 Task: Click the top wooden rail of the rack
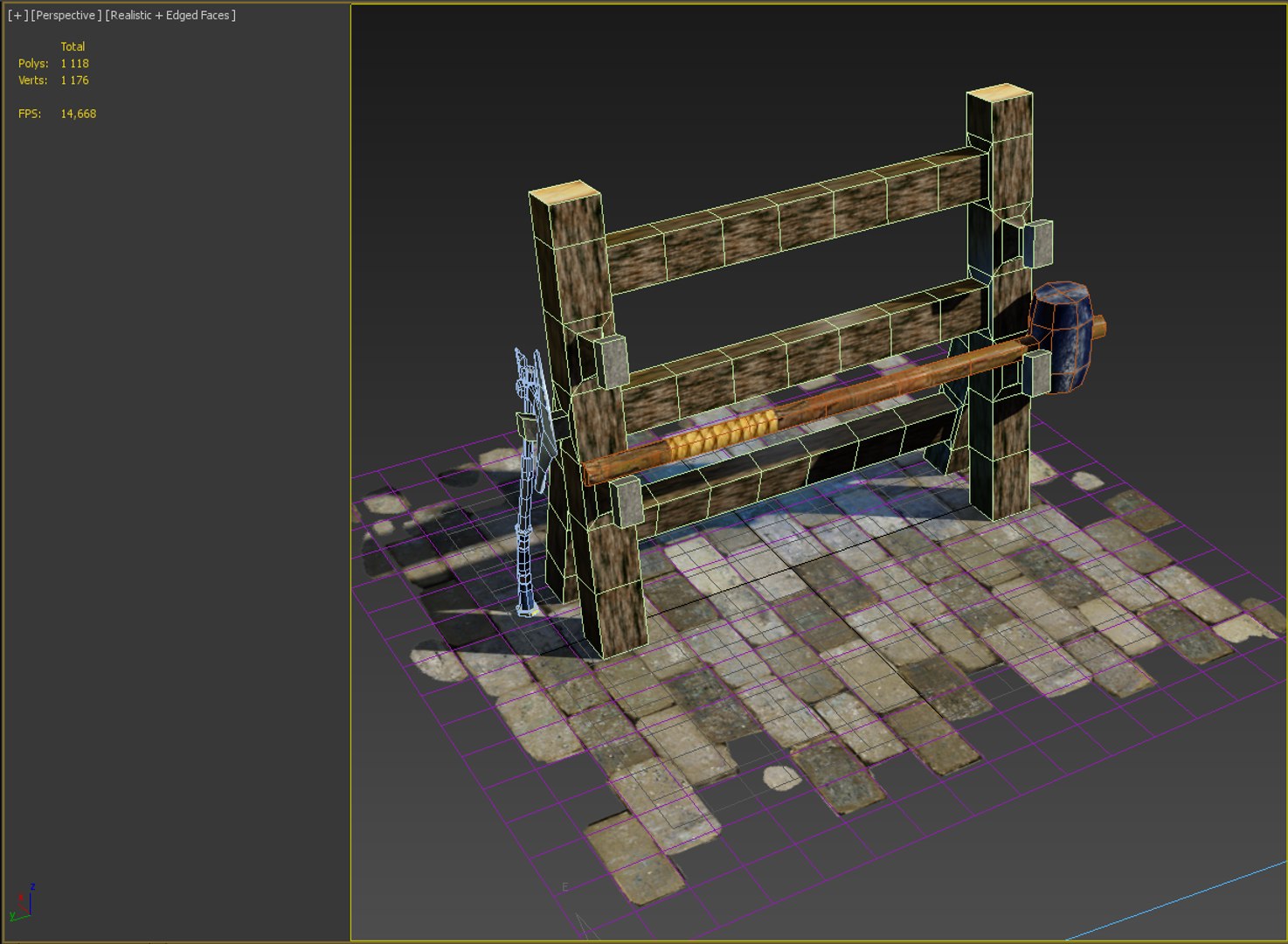coord(796,220)
